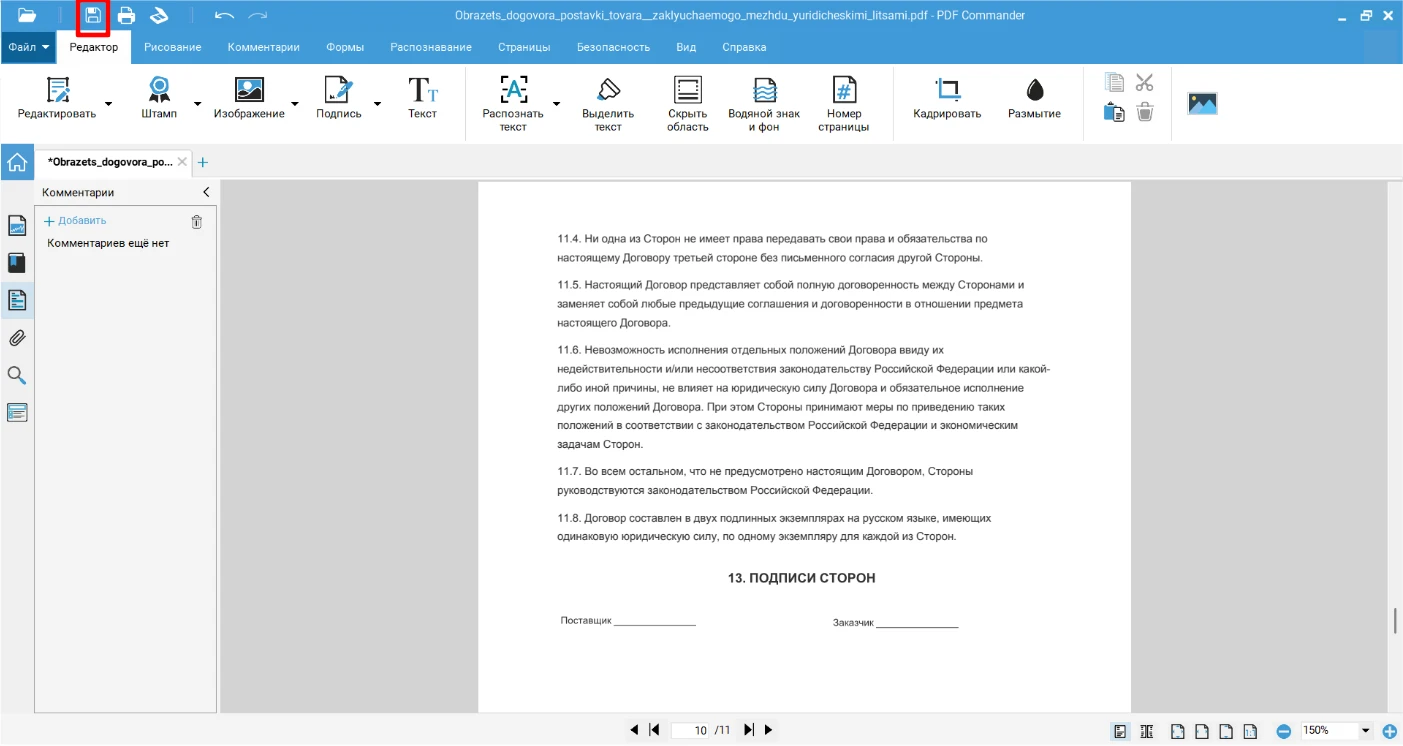
Task: Select the Crop (Кадрировать) tool
Action: pos(947,99)
